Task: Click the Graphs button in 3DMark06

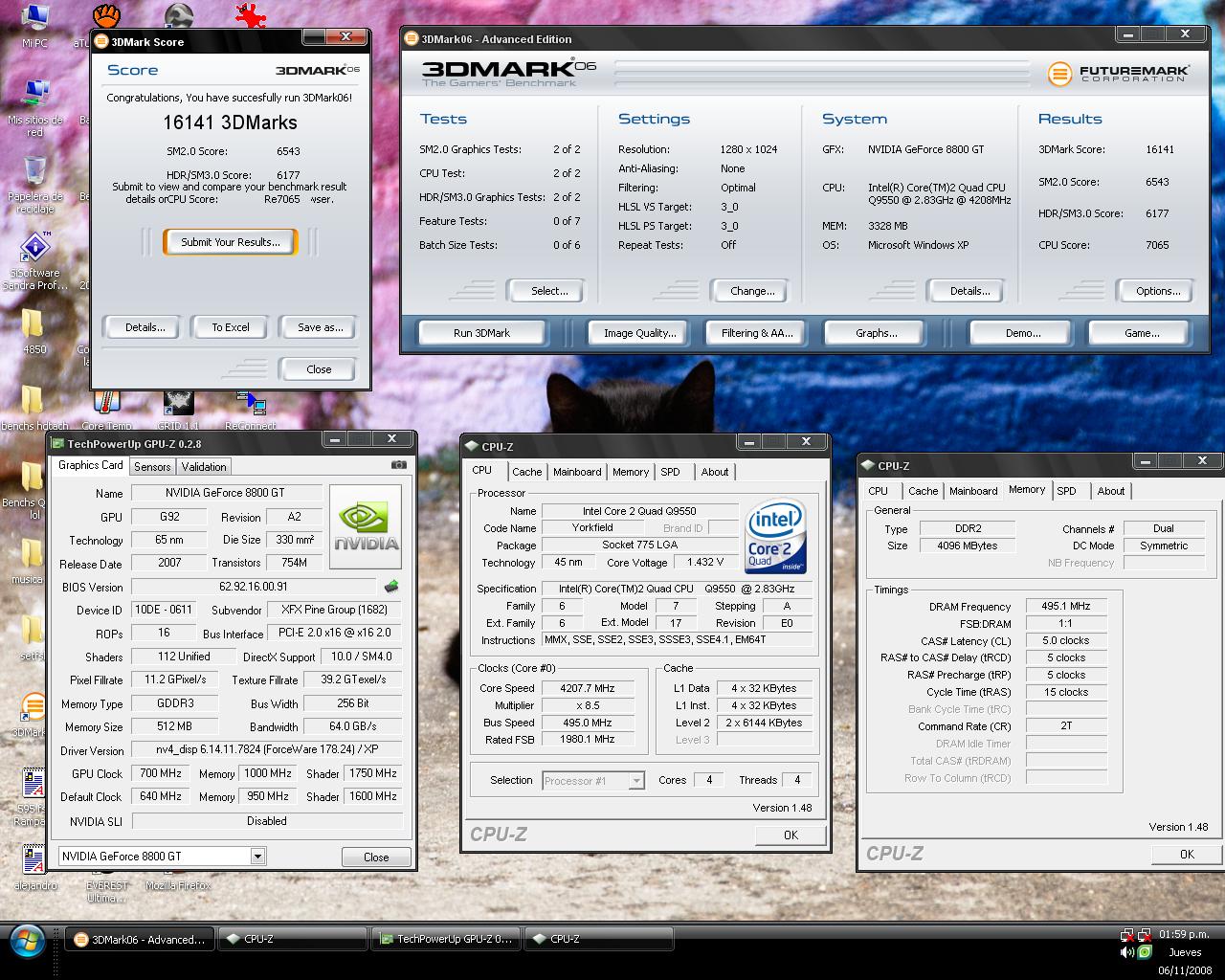Action: pyautogui.click(x=876, y=333)
